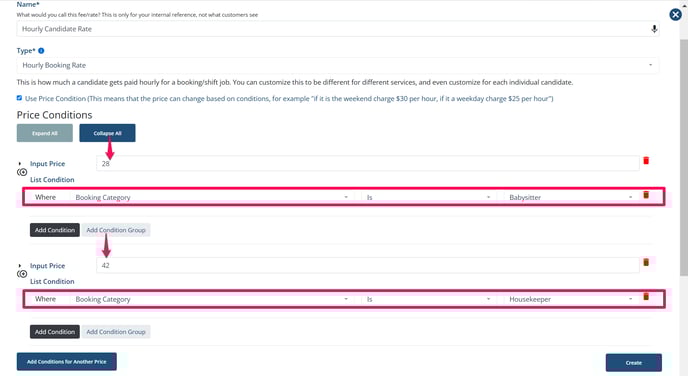
Task: Open Booking Category dropdown in Babysitter row
Action: (211, 197)
